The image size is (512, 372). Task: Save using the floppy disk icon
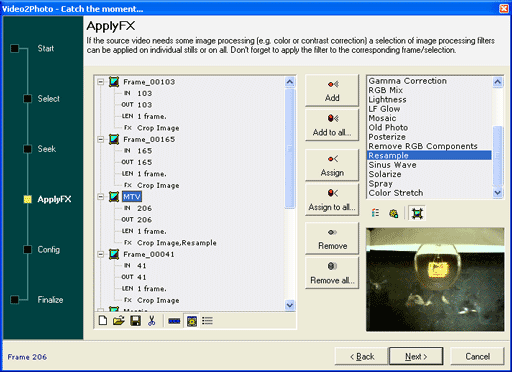pyautogui.click(x=135, y=321)
